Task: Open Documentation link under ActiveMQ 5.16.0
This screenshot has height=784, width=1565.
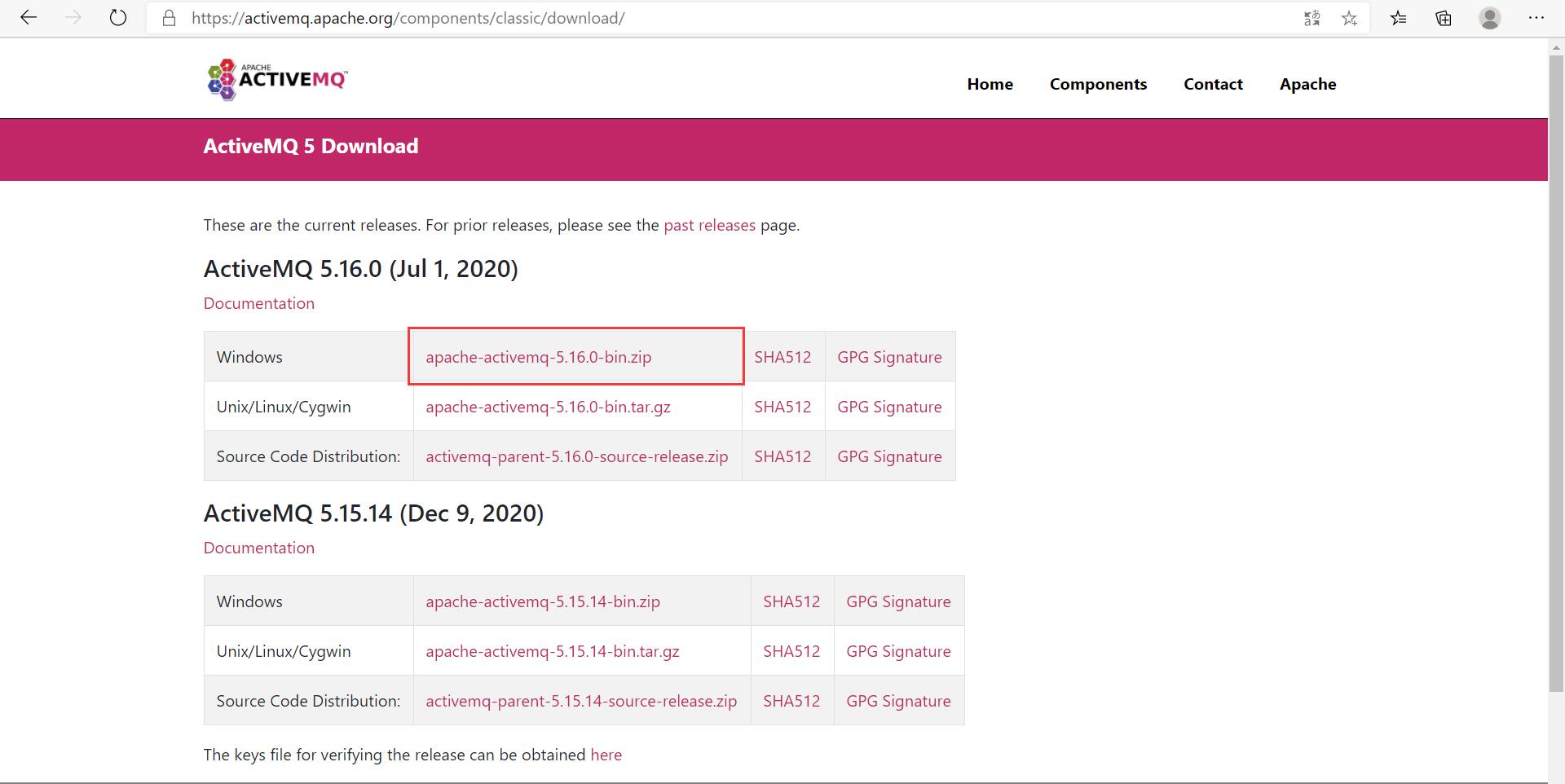Action: coord(258,303)
